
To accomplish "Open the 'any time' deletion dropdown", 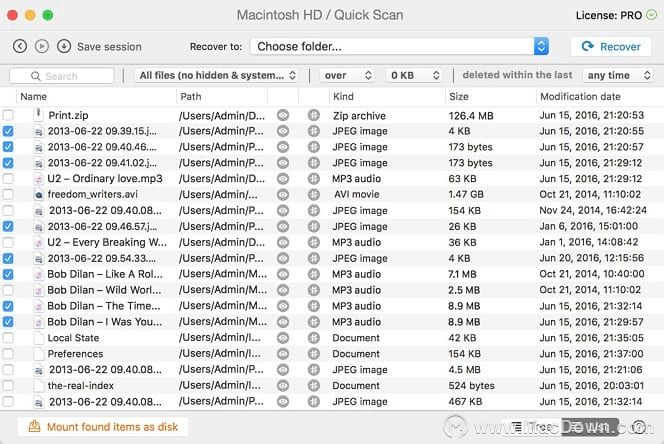I will point(618,75).
